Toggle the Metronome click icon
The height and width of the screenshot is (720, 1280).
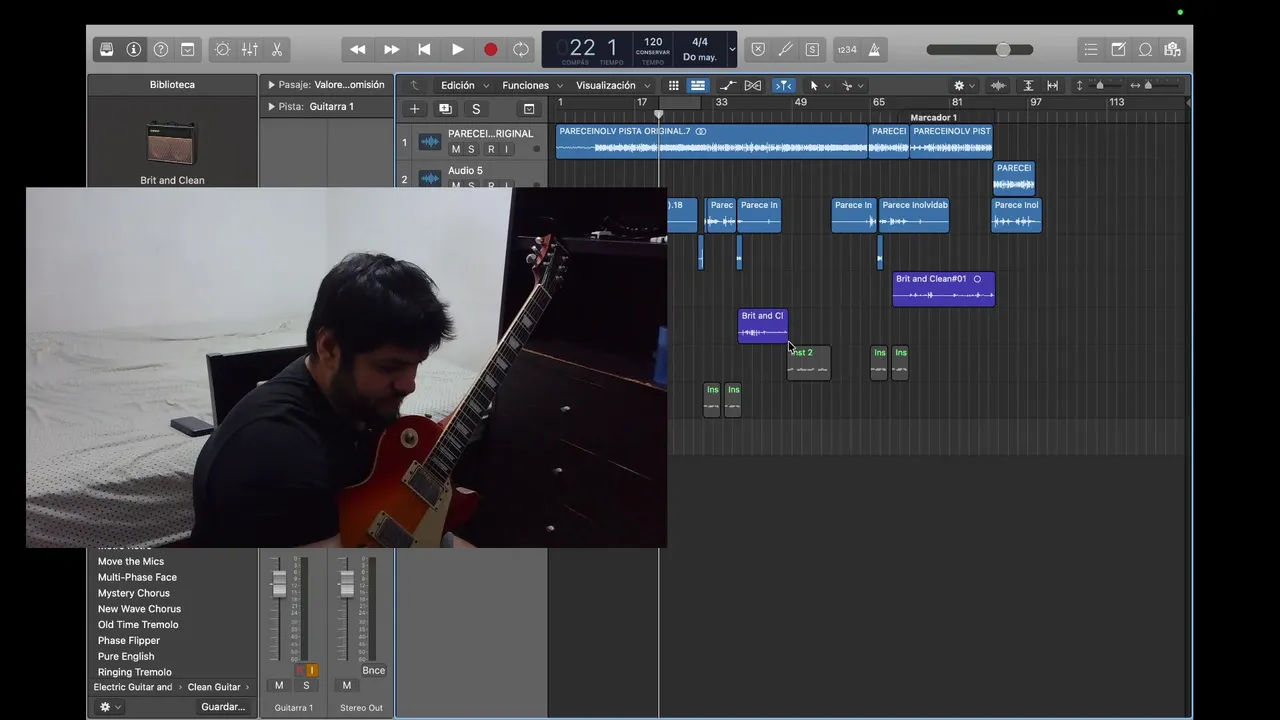(x=874, y=49)
